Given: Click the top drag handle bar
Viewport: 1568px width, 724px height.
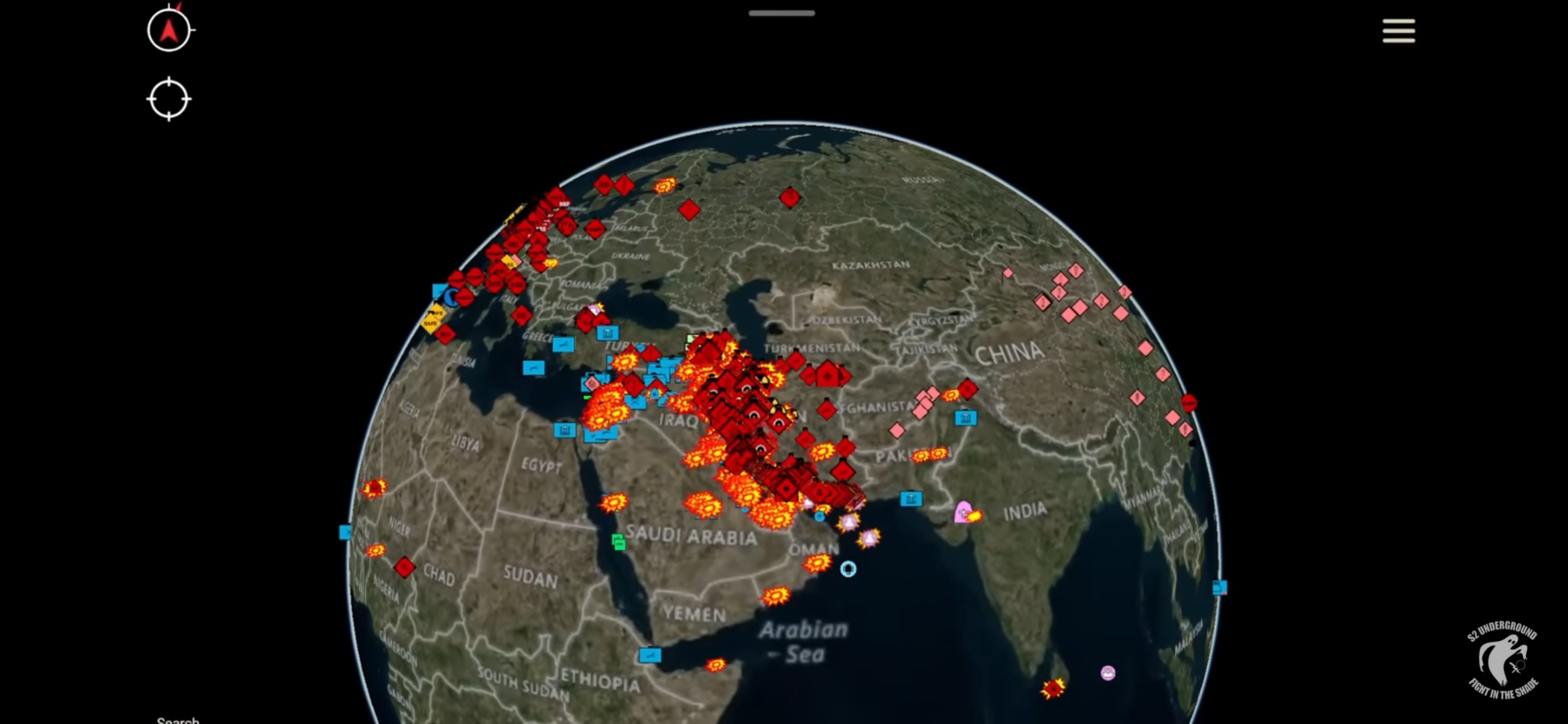Looking at the screenshot, I should [781, 13].
